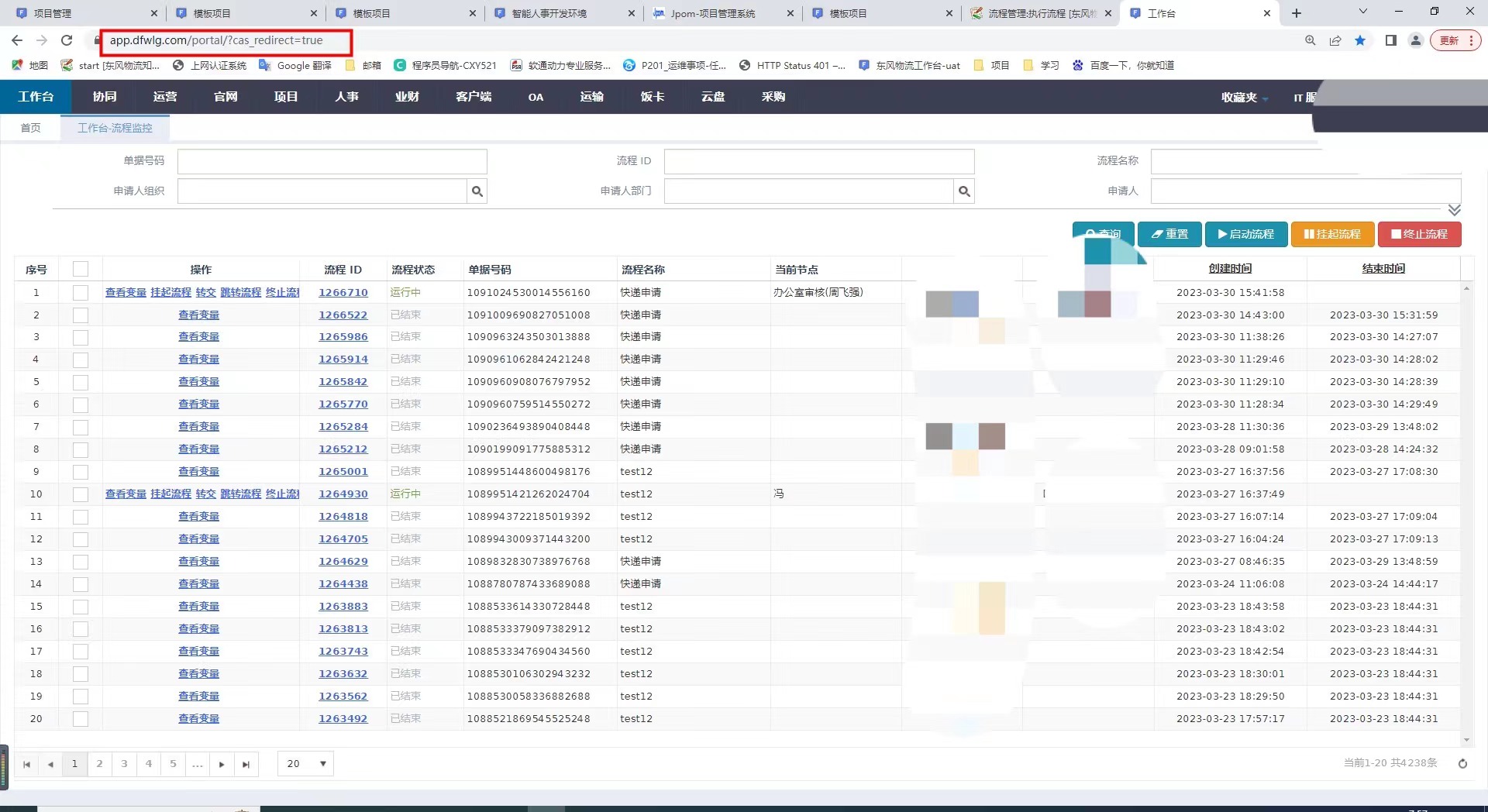Open the 学习 bookmark folder

click(x=1041, y=65)
